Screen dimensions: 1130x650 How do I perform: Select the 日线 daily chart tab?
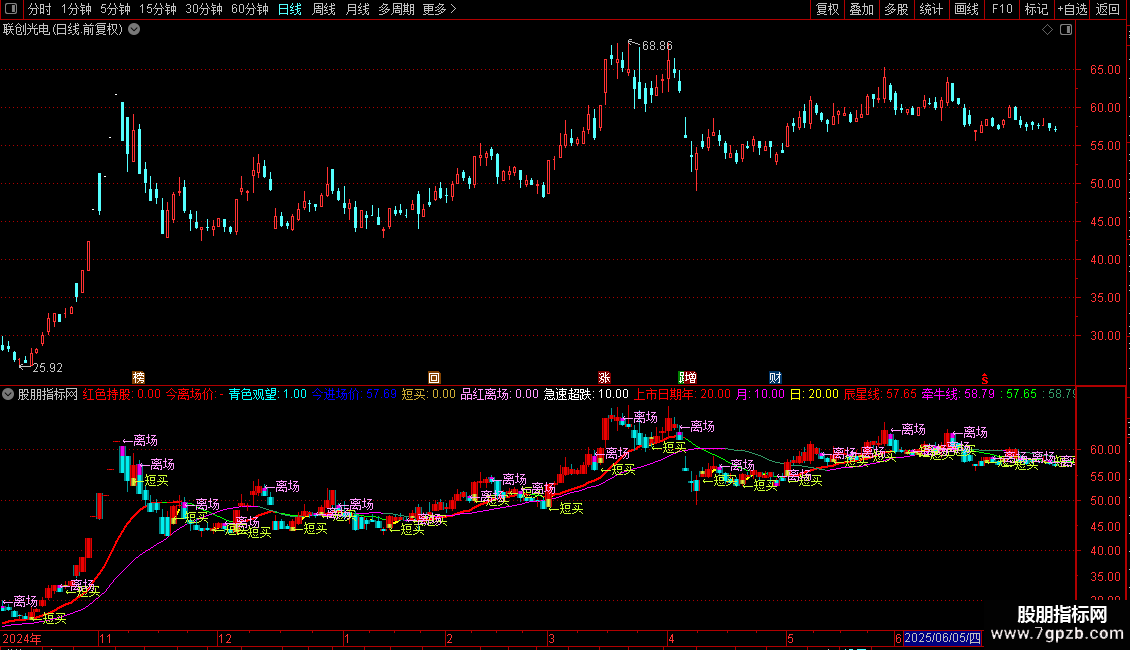click(x=290, y=9)
